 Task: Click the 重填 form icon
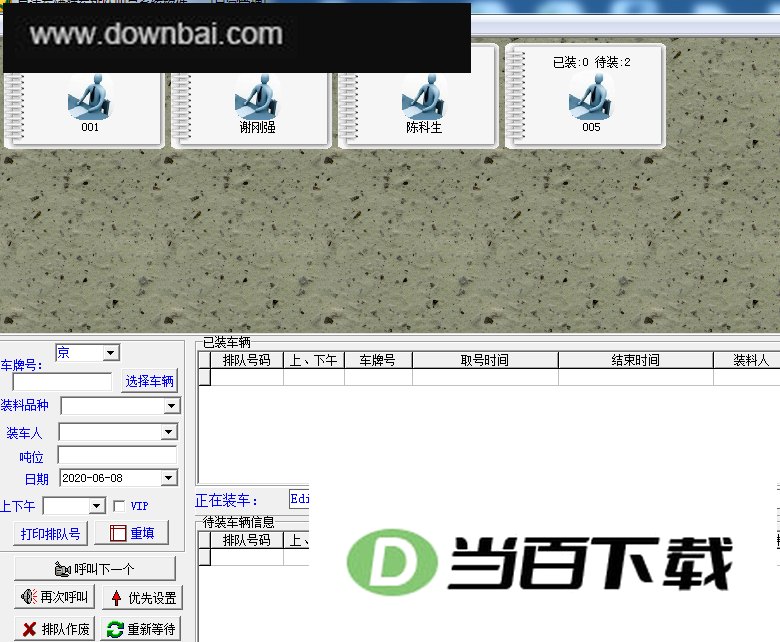click(x=118, y=533)
